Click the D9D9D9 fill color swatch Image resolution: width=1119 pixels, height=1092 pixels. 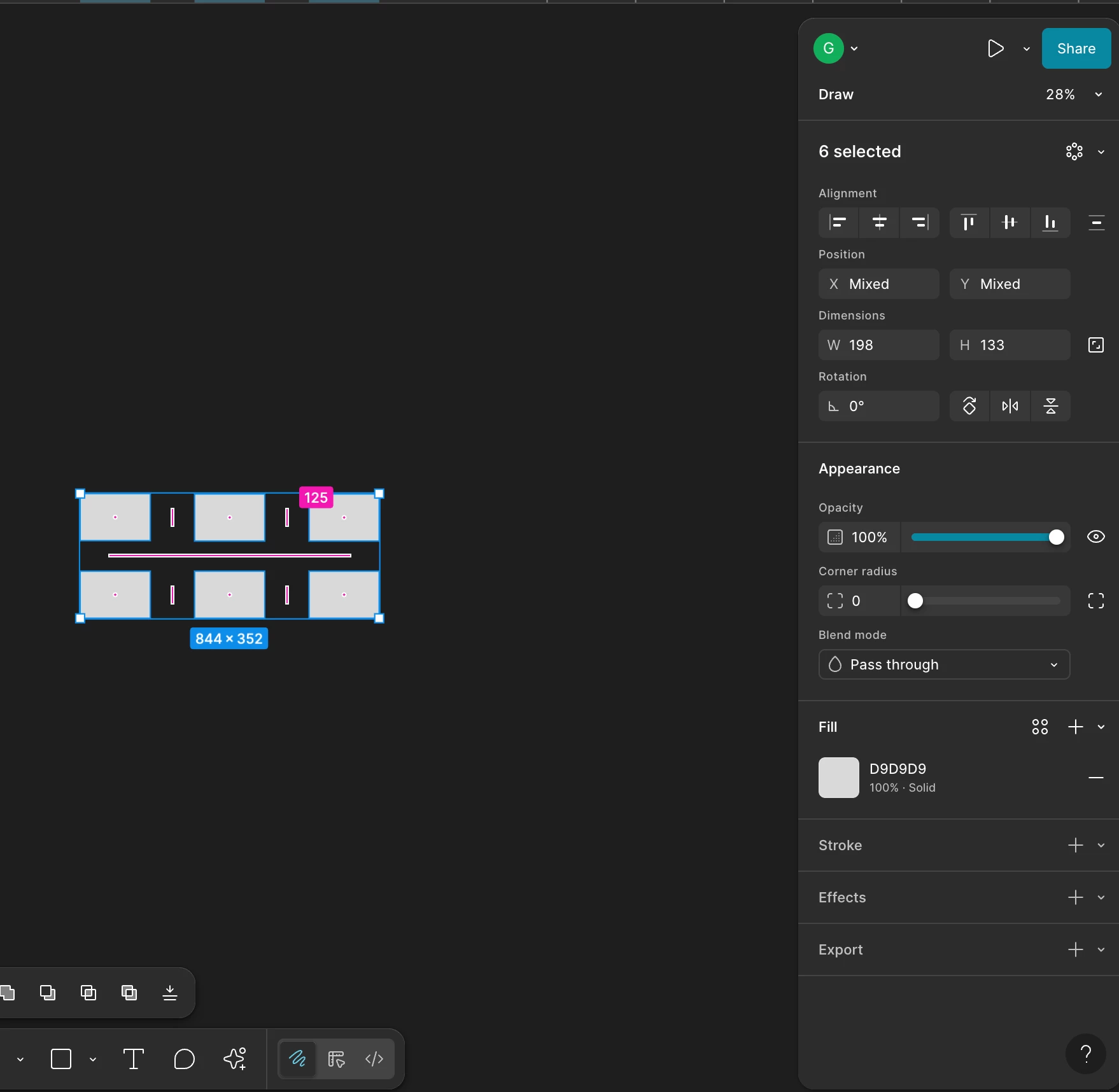pos(839,778)
